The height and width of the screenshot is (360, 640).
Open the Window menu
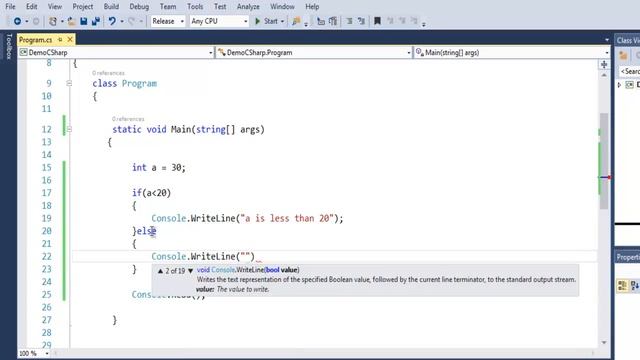point(282,7)
